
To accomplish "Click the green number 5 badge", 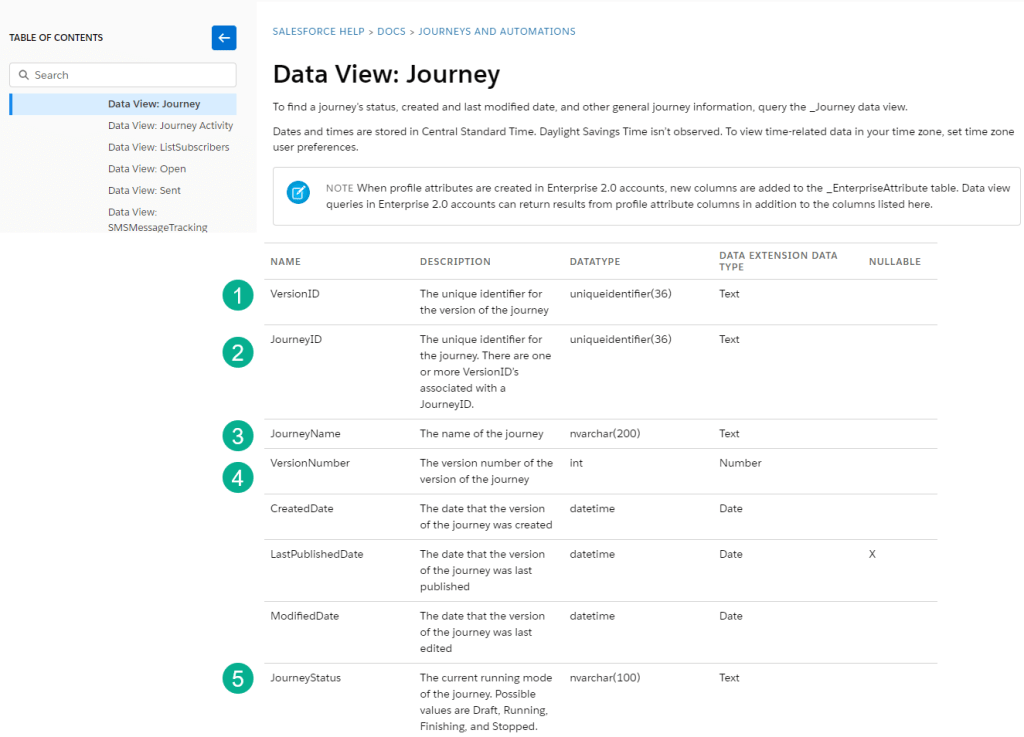I will pyautogui.click(x=238, y=679).
